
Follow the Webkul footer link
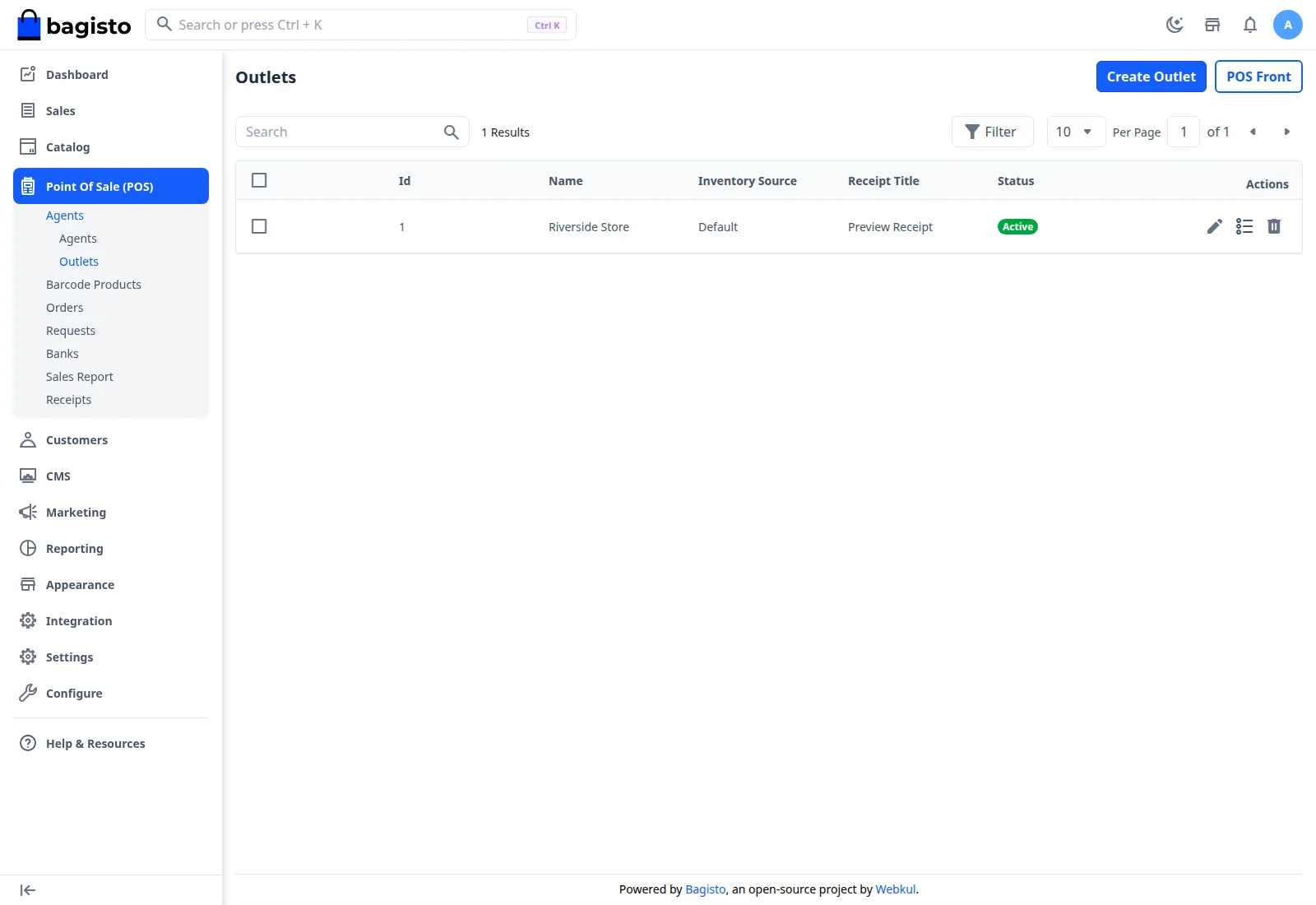point(896,889)
